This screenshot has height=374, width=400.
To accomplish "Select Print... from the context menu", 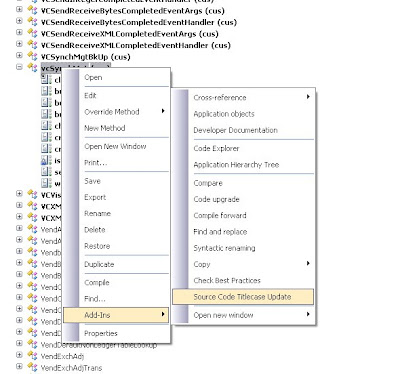I will coord(116,163).
